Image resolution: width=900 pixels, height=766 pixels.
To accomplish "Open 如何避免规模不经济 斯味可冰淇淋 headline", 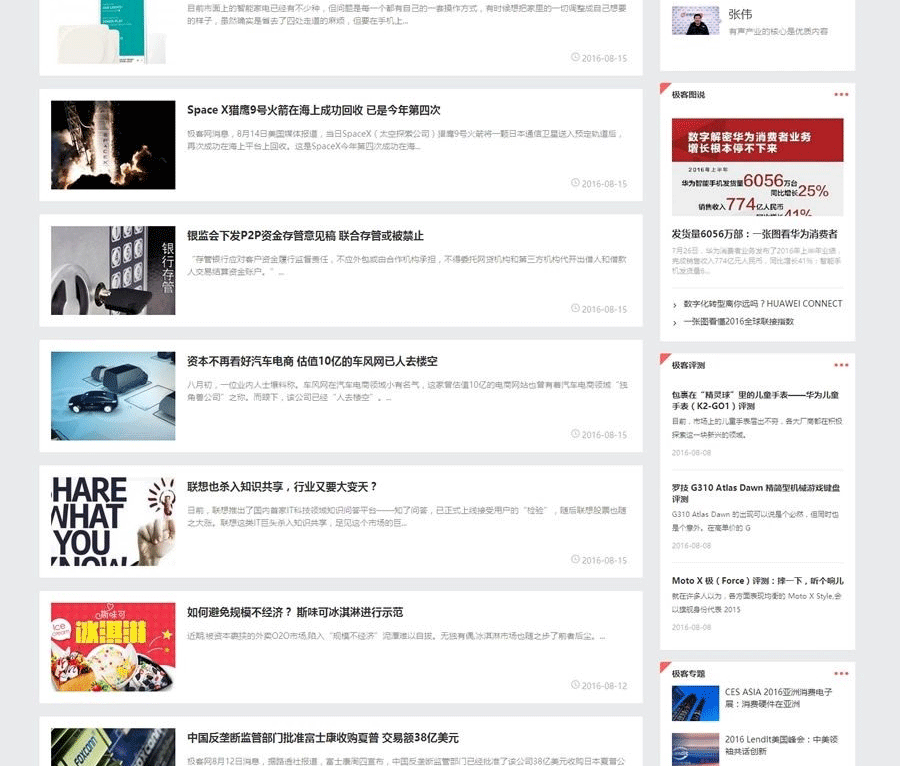I will [295, 612].
